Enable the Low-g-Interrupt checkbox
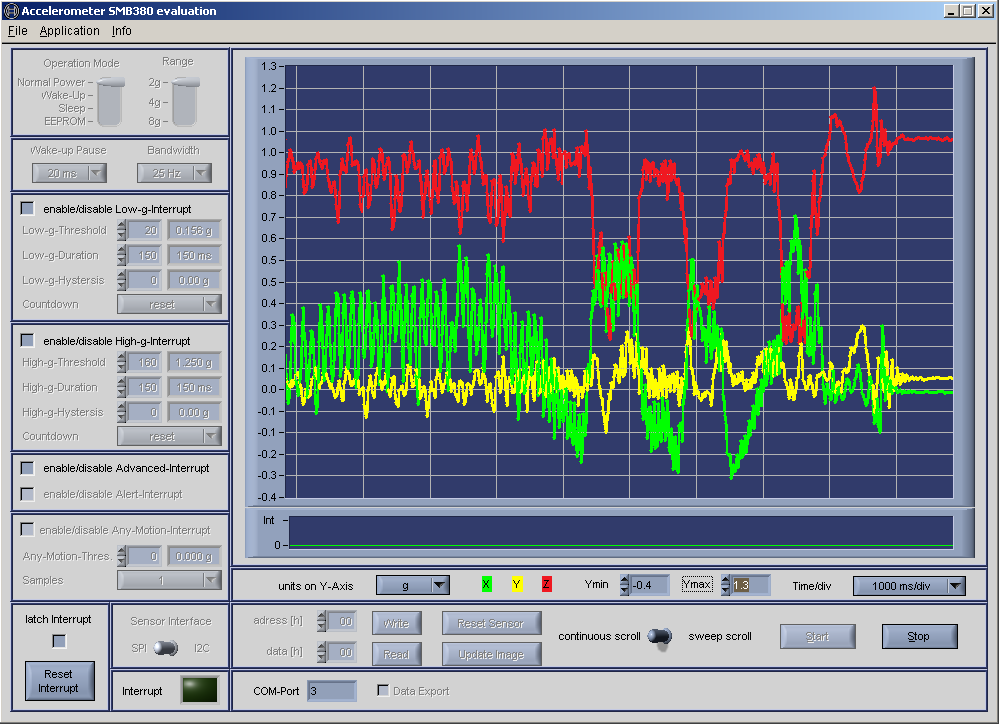 [x=27, y=208]
